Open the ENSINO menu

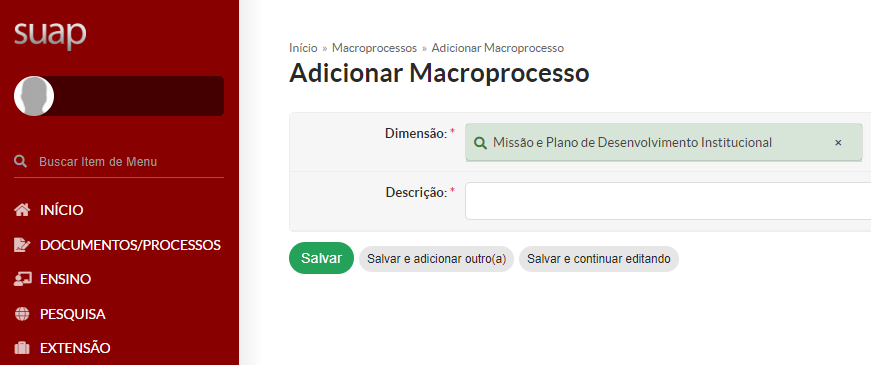(66, 279)
